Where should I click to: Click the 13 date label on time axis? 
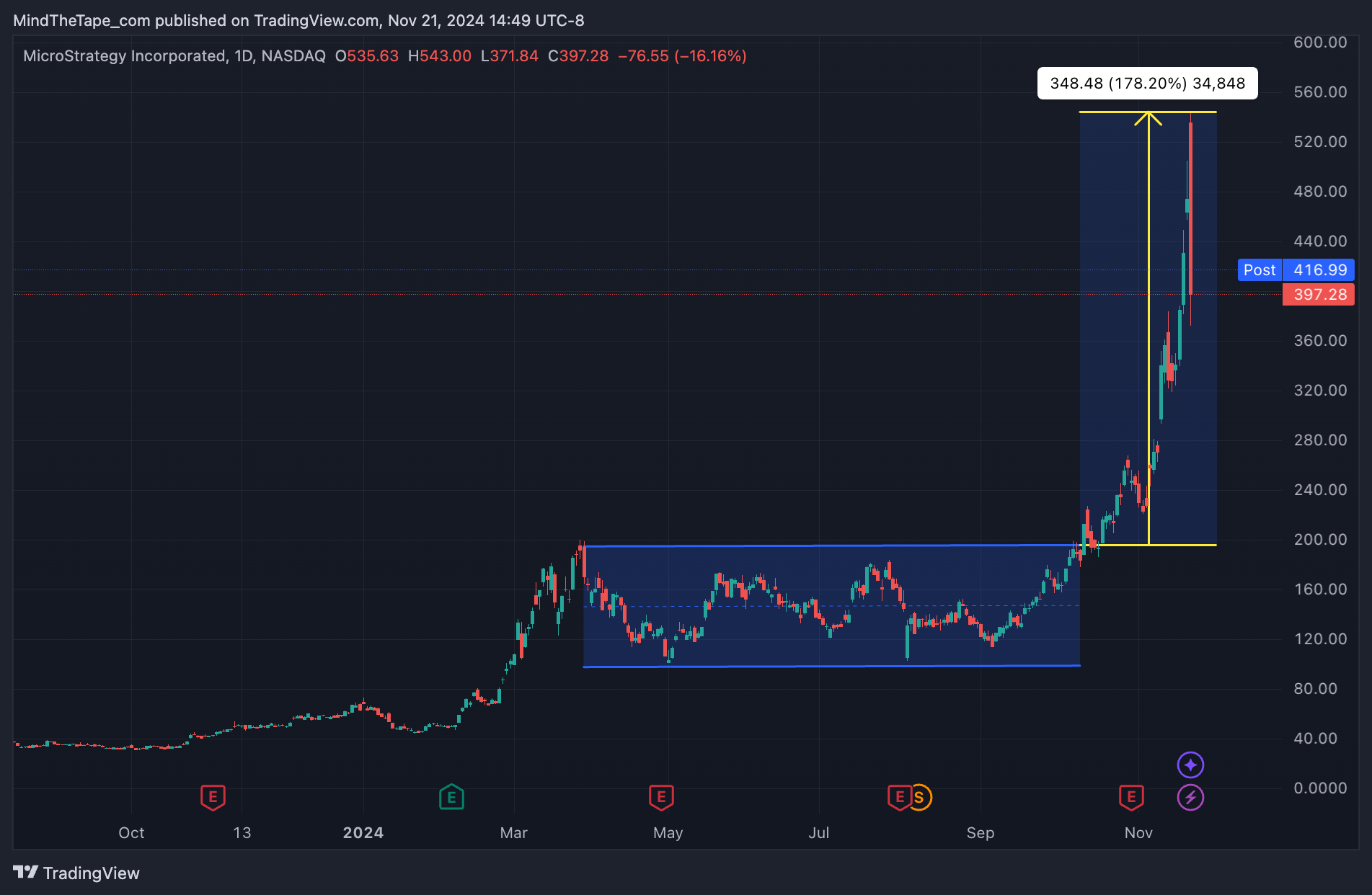coord(242,833)
